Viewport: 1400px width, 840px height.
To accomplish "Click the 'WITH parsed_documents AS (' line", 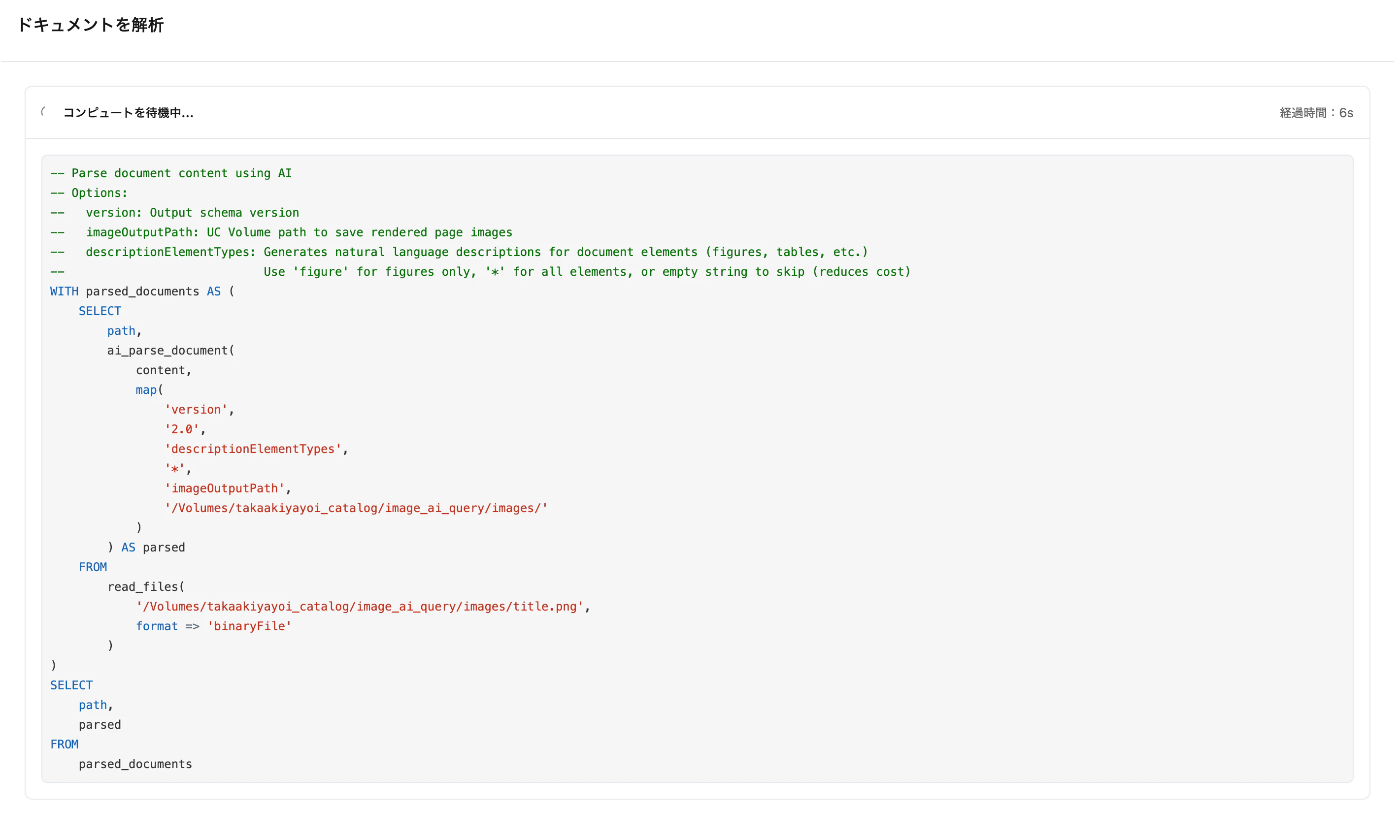I will (142, 291).
